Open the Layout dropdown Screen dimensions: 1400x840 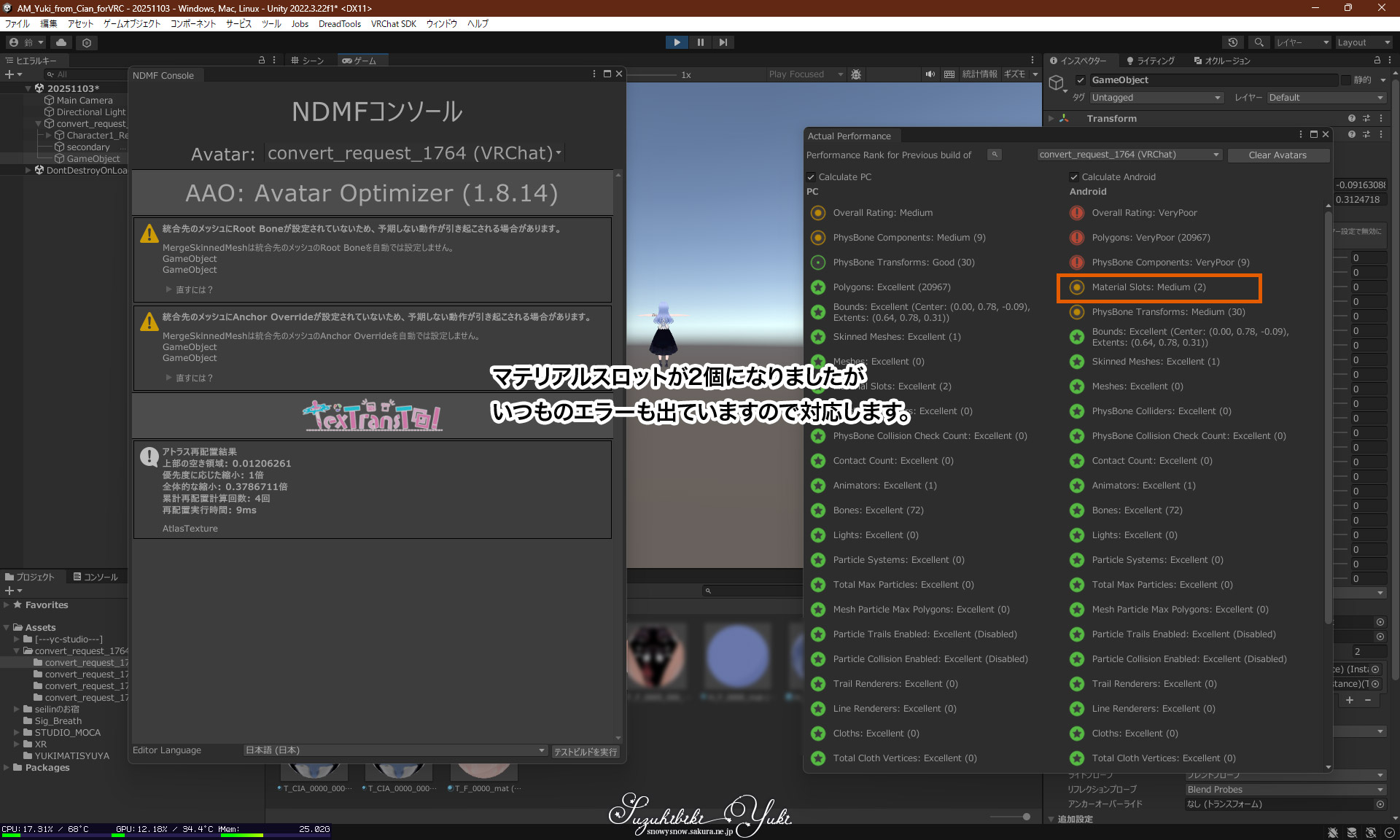coord(1363,42)
